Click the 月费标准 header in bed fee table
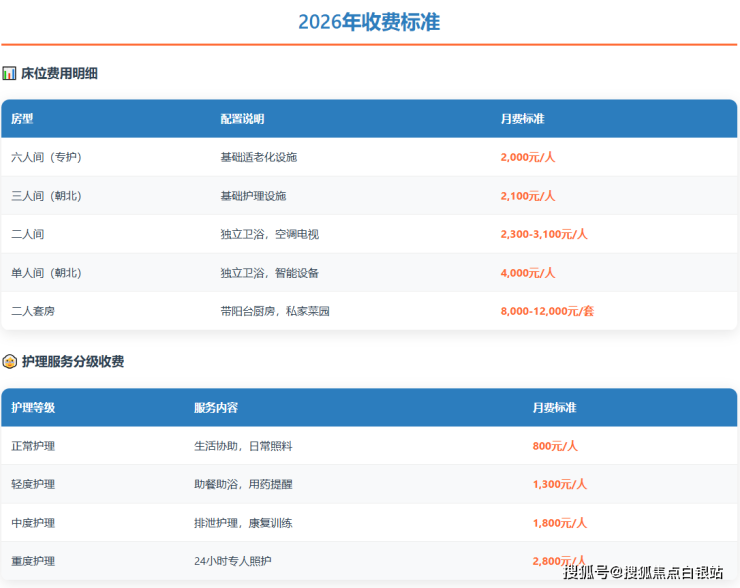The width and height of the screenshot is (740, 588). point(522,119)
